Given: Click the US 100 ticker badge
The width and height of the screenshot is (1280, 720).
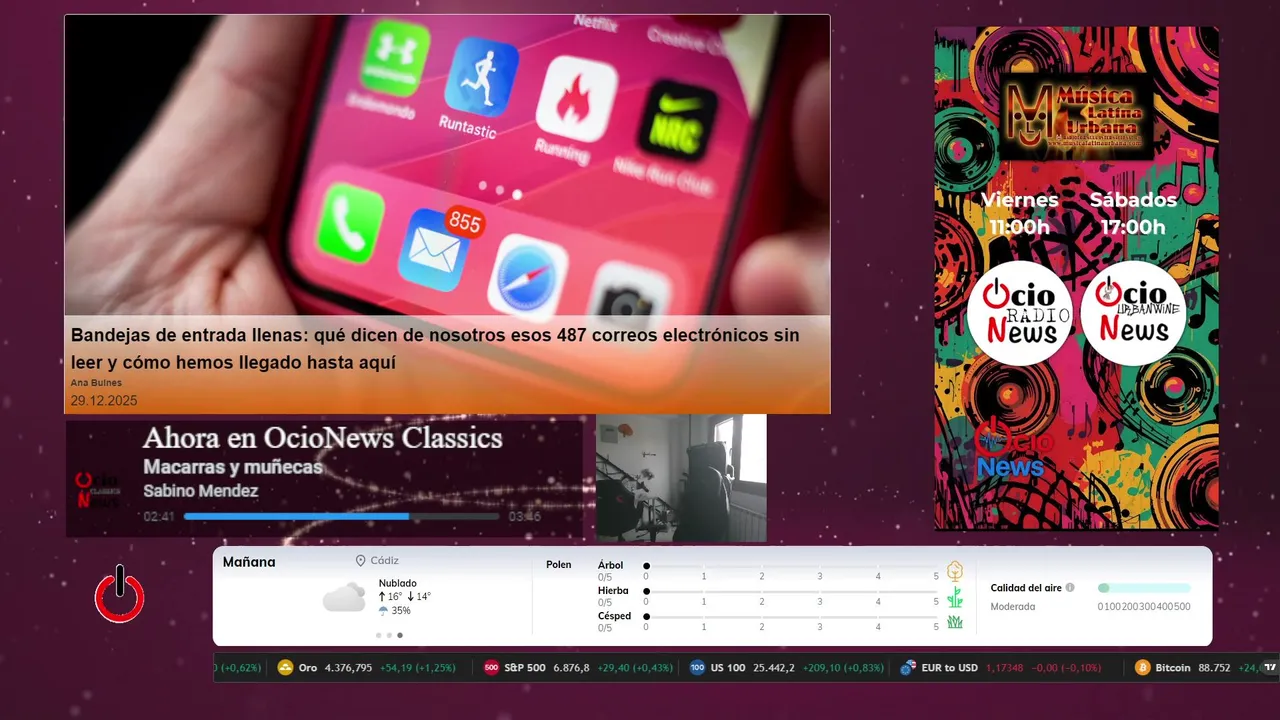Looking at the screenshot, I should pos(697,668).
